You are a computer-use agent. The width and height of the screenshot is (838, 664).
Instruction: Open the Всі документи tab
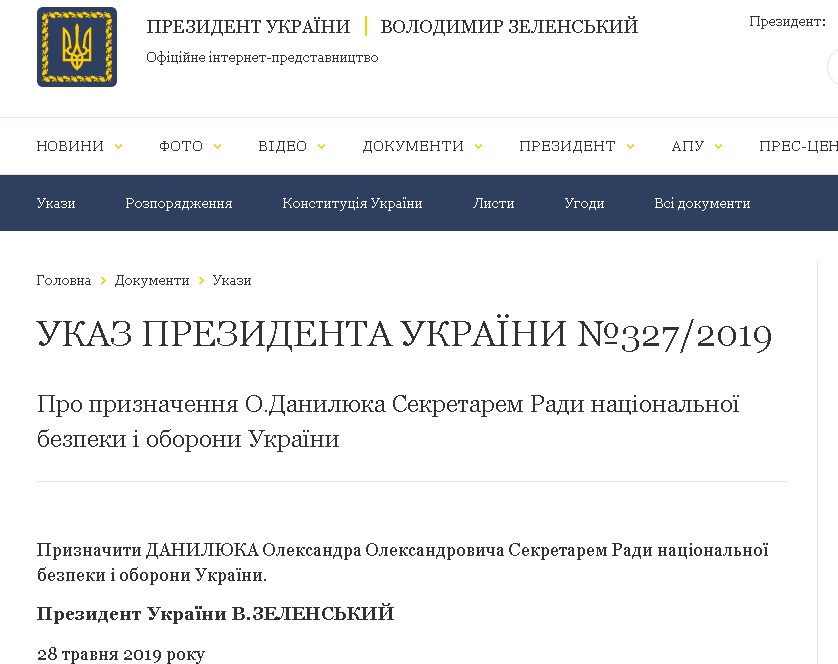tap(702, 203)
